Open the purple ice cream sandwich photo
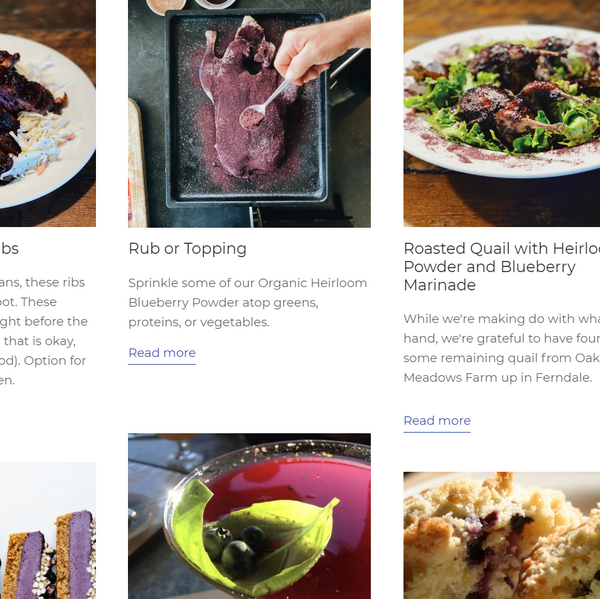The height and width of the screenshot is (599, 600). (47, 530)
